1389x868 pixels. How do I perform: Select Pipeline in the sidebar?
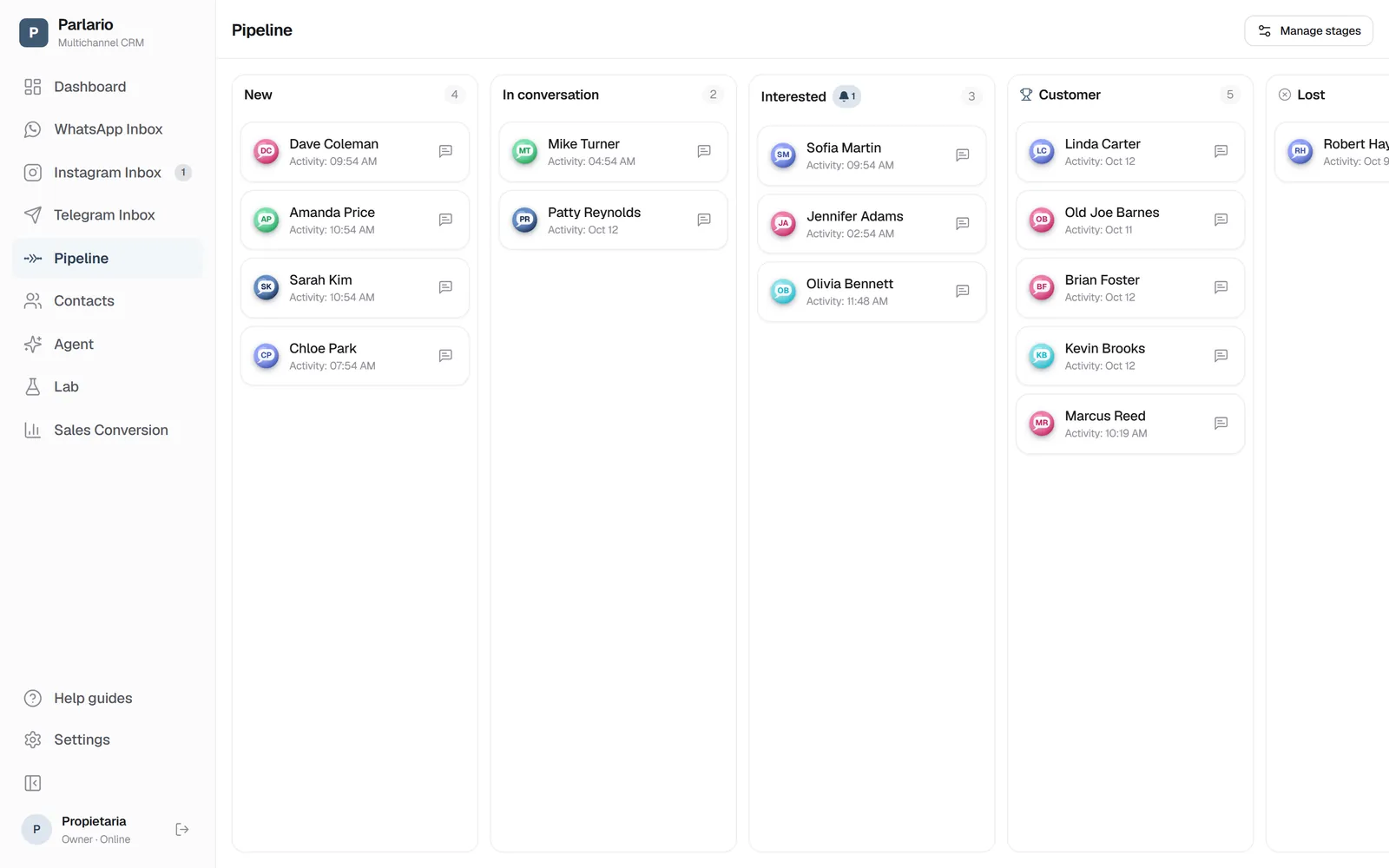(108, 259)
